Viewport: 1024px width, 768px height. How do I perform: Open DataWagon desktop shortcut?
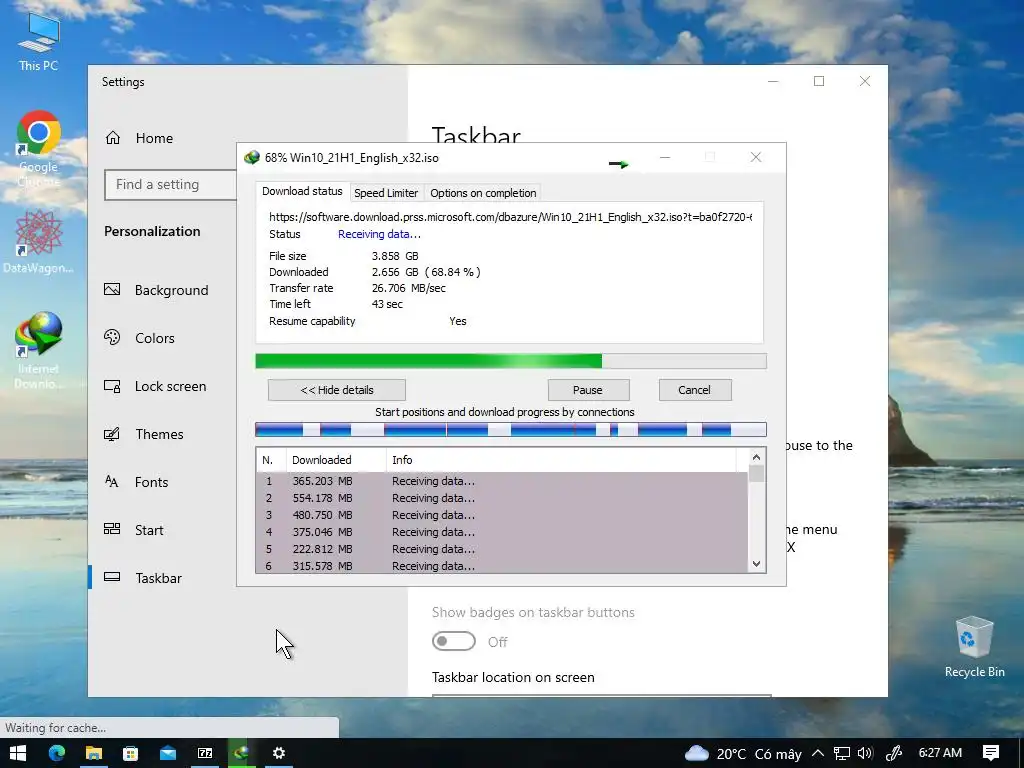pyautogui.click(x=39, y=242)
